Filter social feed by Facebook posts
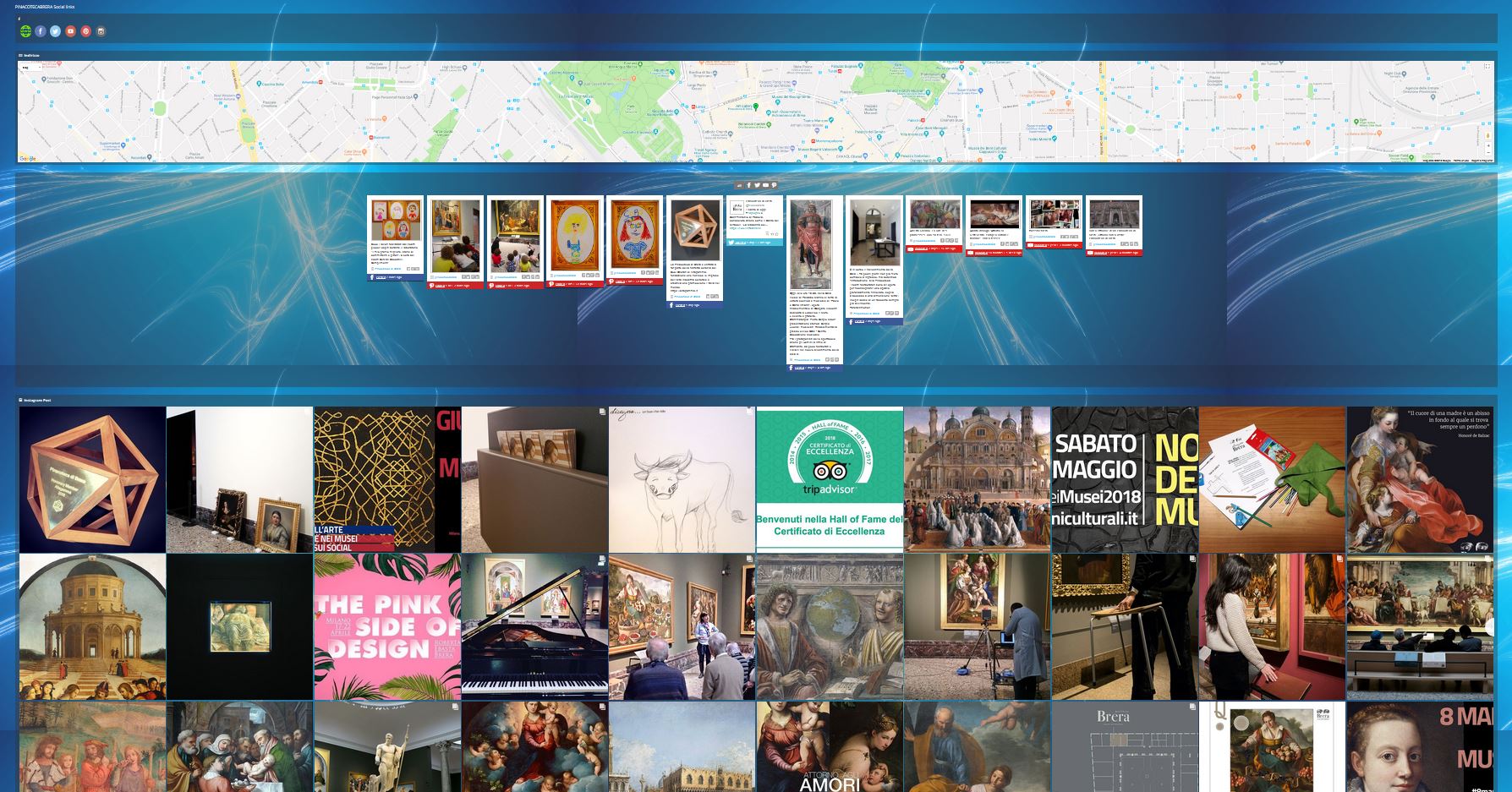This screenshot has width=1512, height=792. coord(748,185)
